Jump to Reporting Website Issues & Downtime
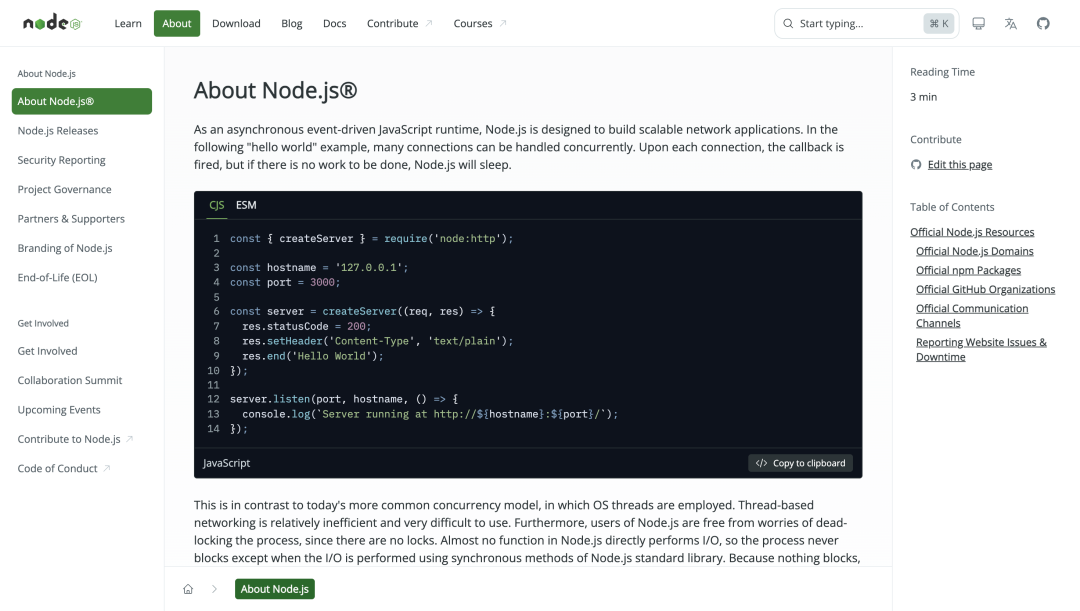 point(981,350)
